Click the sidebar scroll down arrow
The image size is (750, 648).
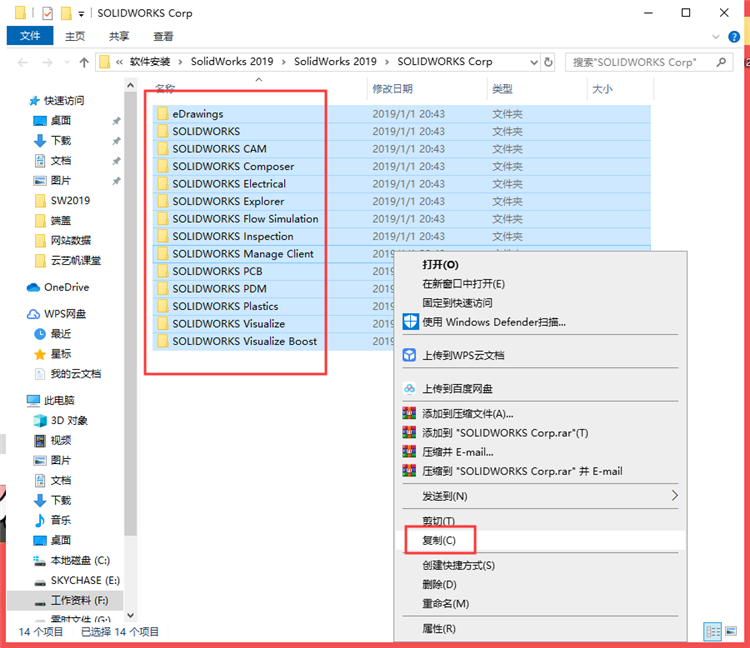tap(130, 615)
